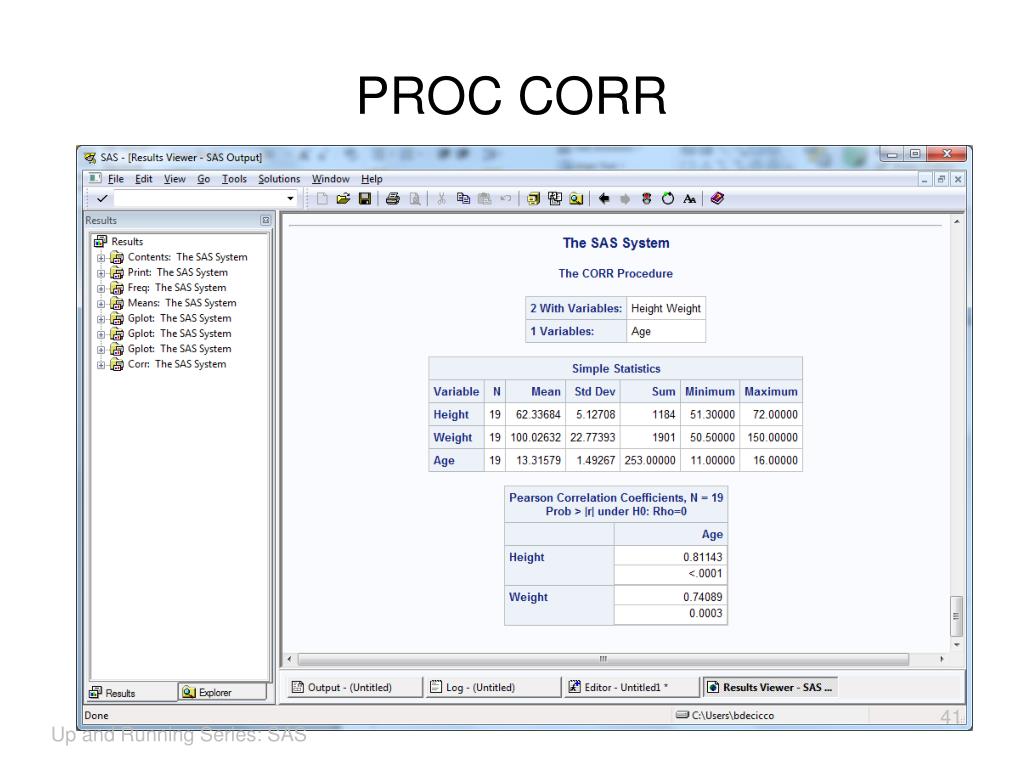1024x768 pixels.
Task: Click the horizontal scroll left arrow
Action: 289,659
